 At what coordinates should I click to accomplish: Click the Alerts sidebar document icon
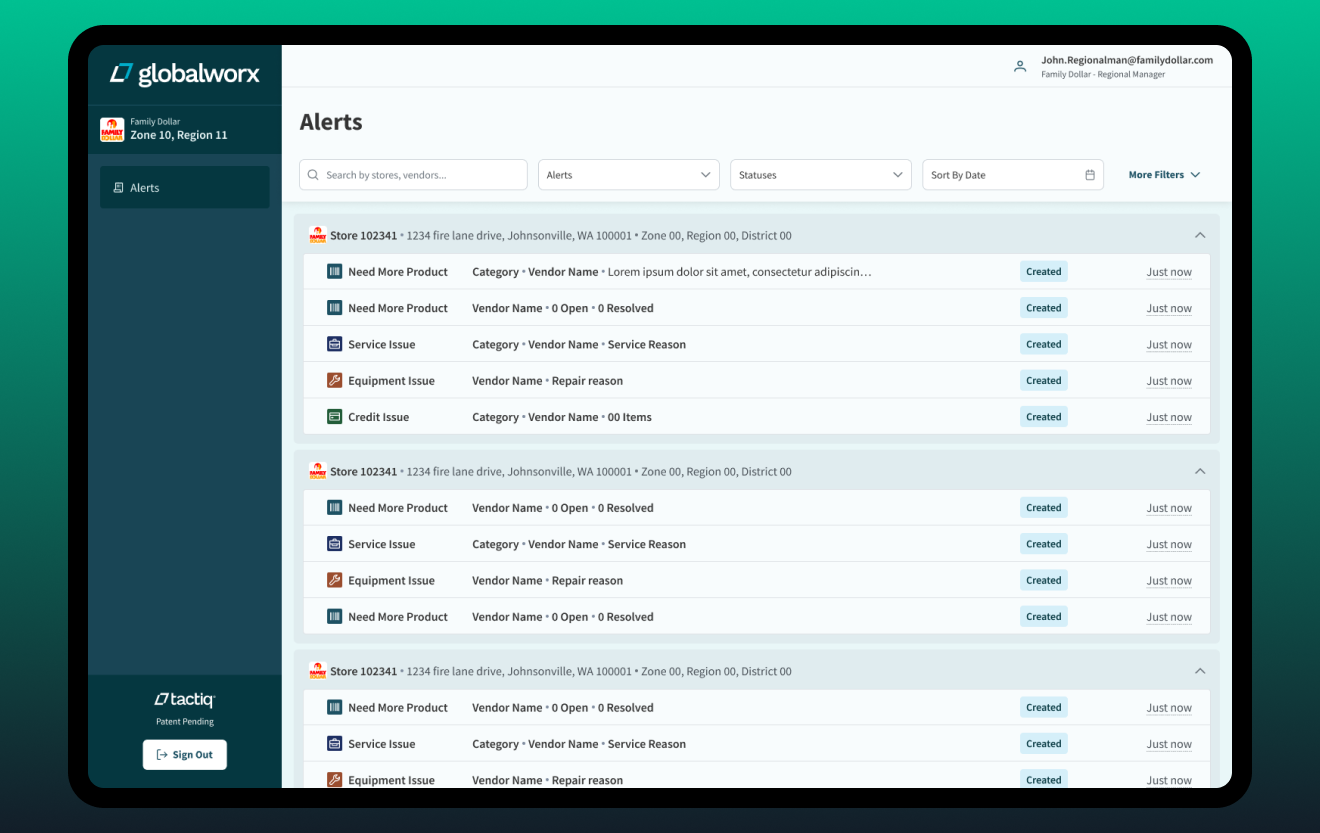tap(119, 188)
